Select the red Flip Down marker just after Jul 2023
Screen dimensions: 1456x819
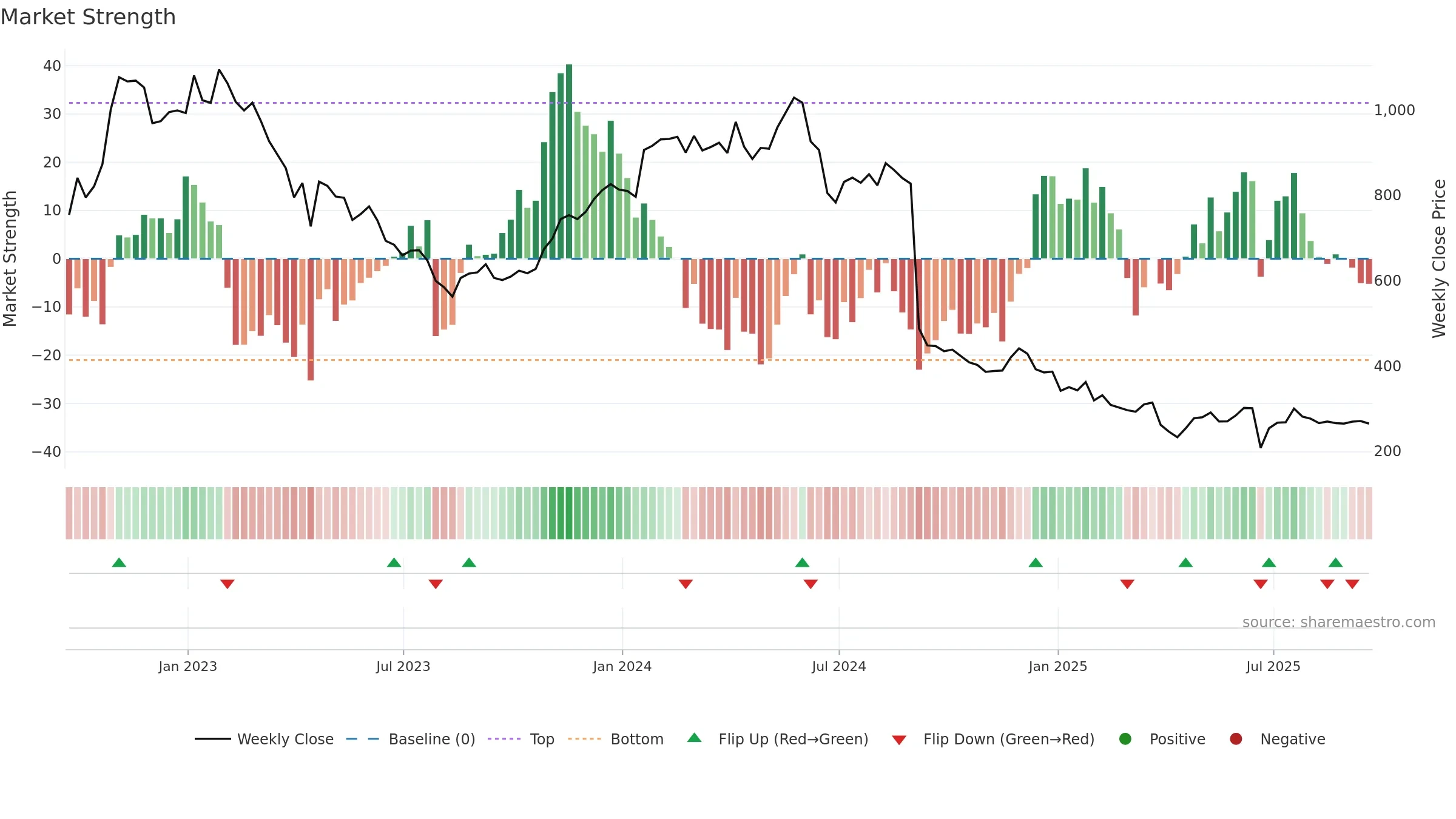(x=436, y=584)
